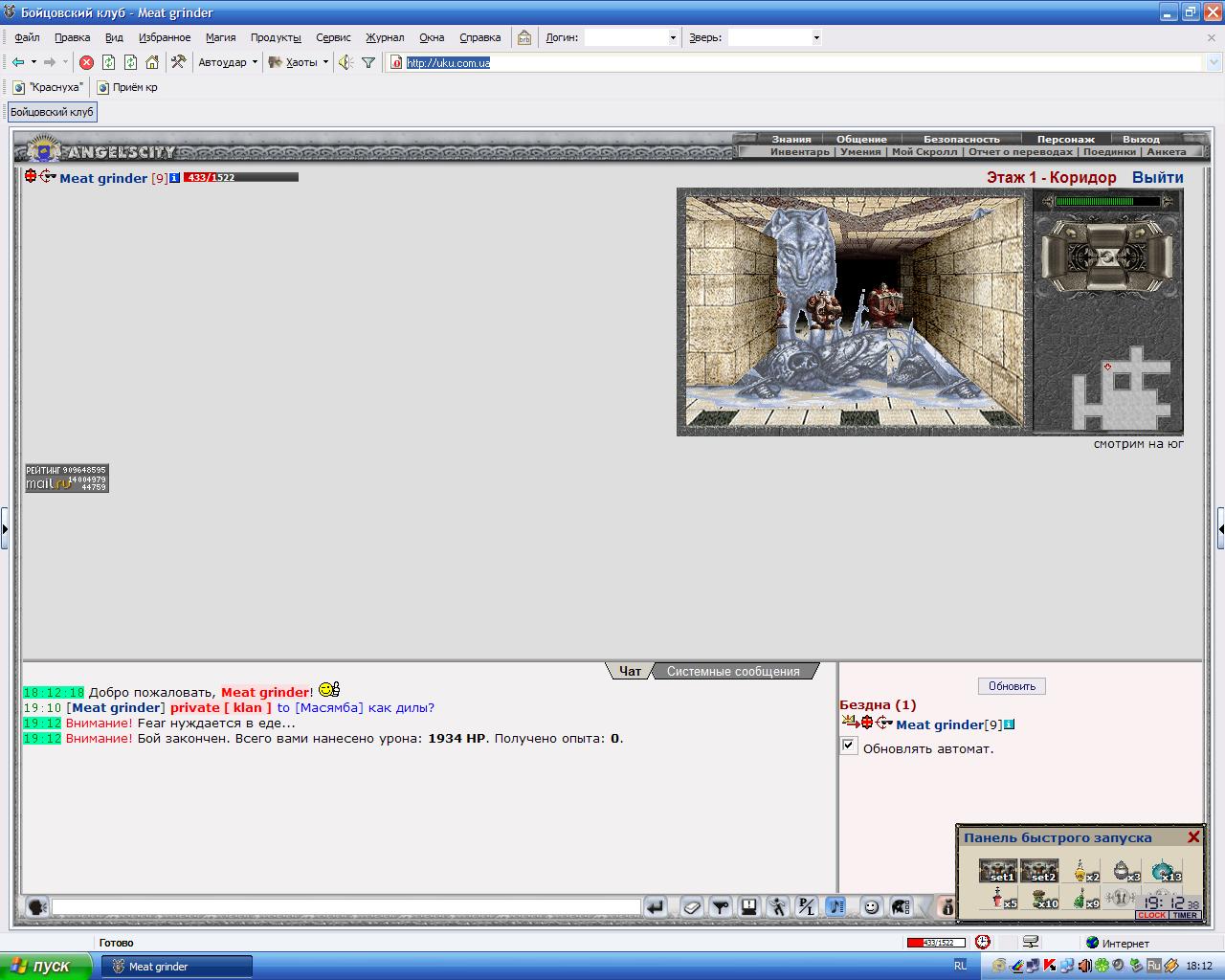The height and width of the screenshot is (980, 1225).
Task: Click the Выйти link
Action: pos(1157,177)
